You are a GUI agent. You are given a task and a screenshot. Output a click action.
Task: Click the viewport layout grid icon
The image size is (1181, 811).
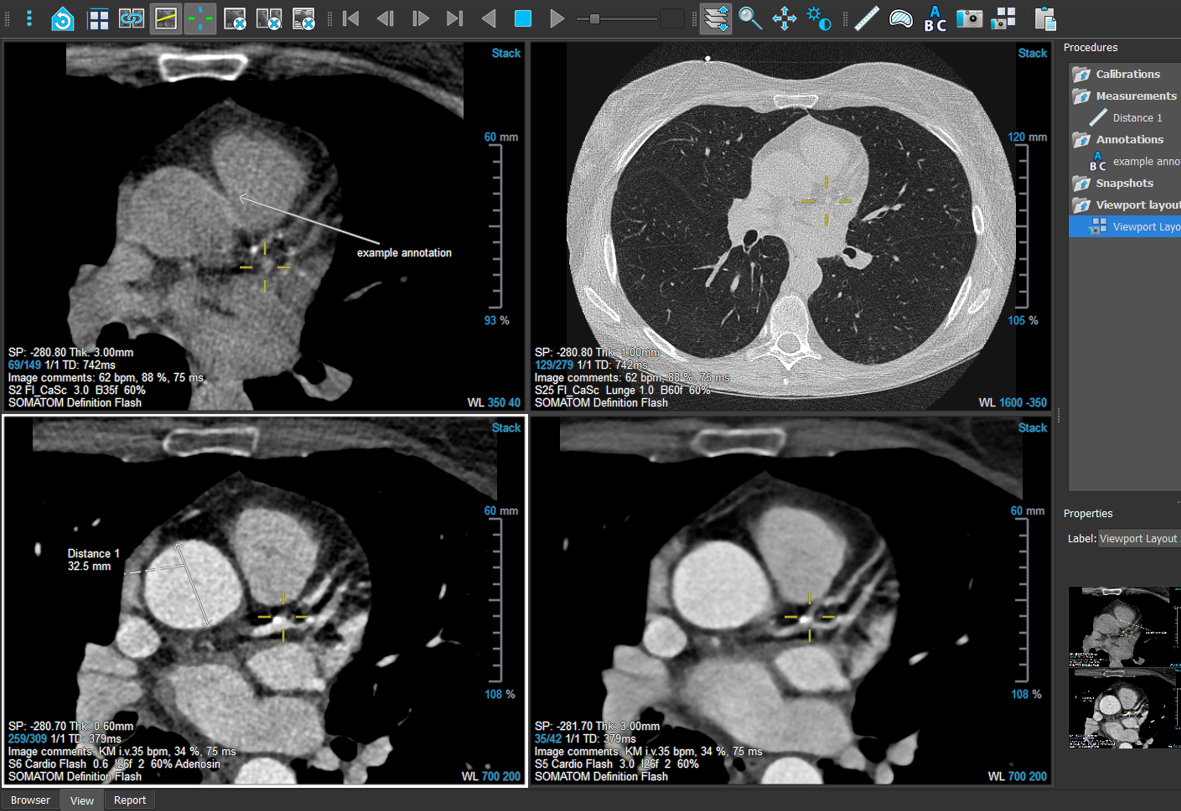pyautogui.click(x=98, y=18)
